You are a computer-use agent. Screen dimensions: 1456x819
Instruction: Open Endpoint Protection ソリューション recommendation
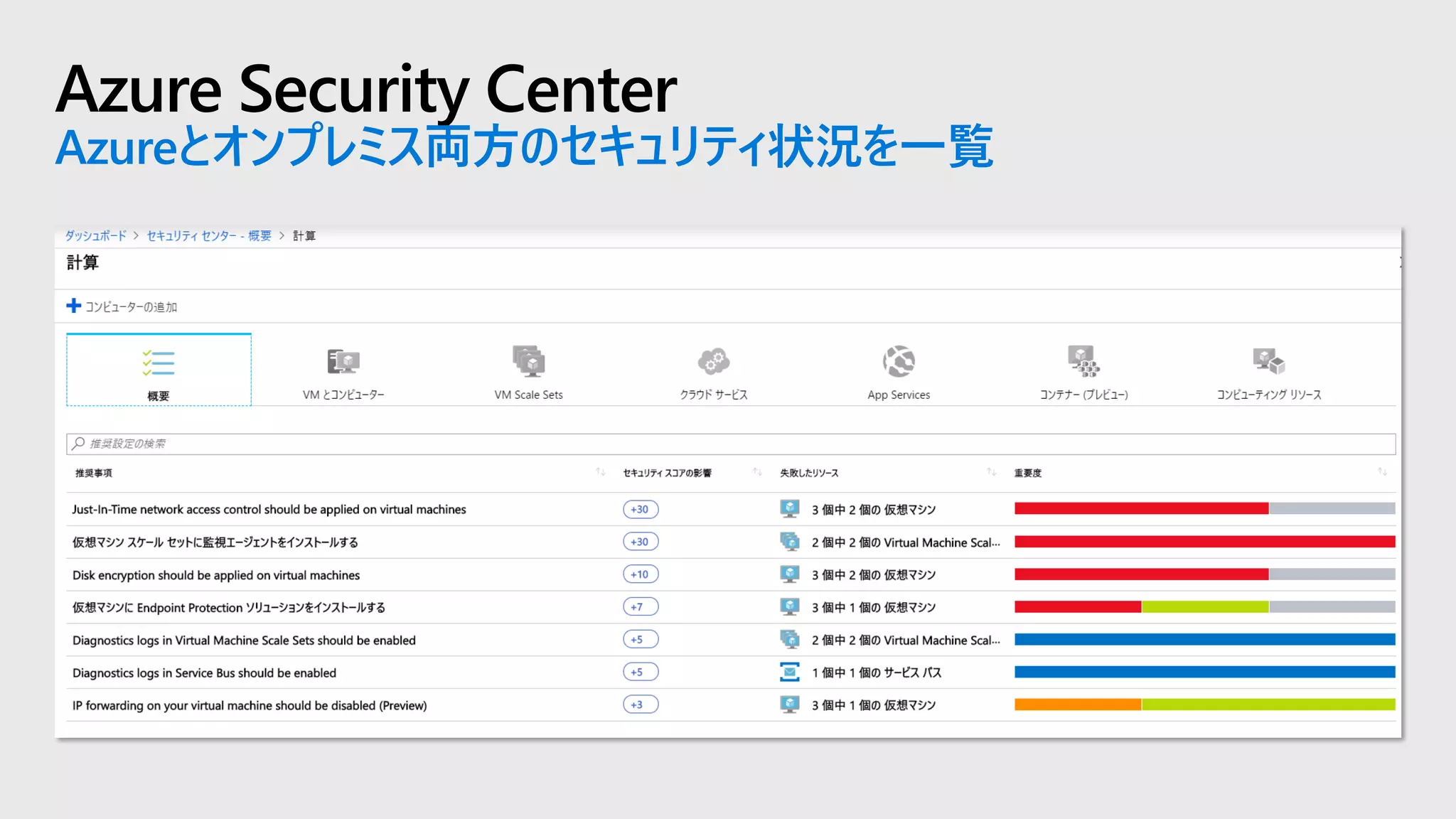(x=228, y=607)
